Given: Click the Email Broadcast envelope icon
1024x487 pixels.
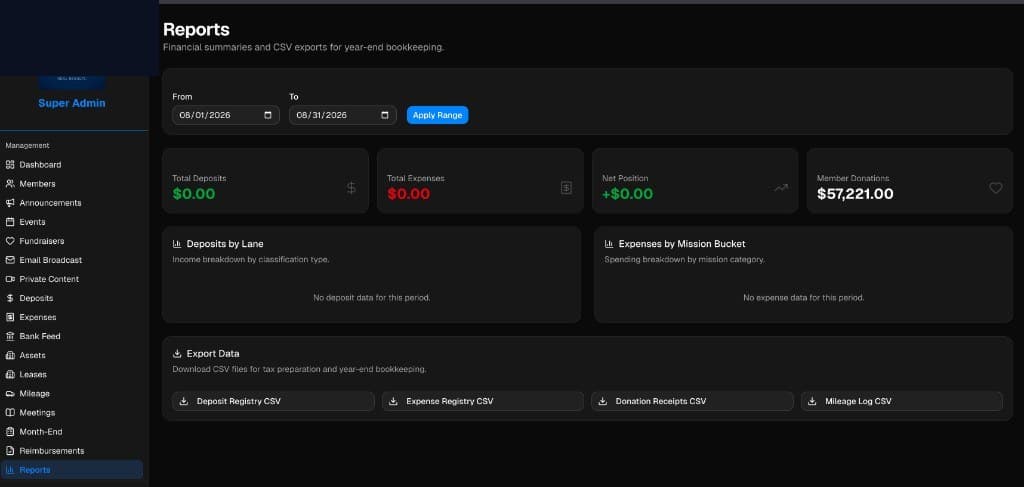Looking at the screenshot, I should 10,260.
